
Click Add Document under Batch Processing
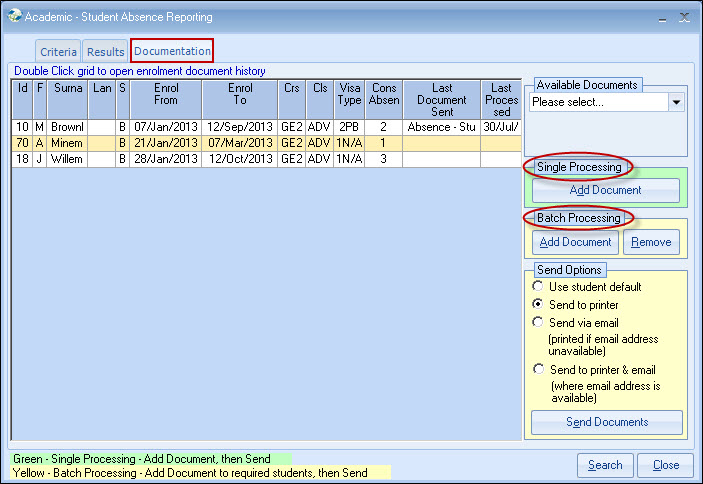tap(575, 242)
